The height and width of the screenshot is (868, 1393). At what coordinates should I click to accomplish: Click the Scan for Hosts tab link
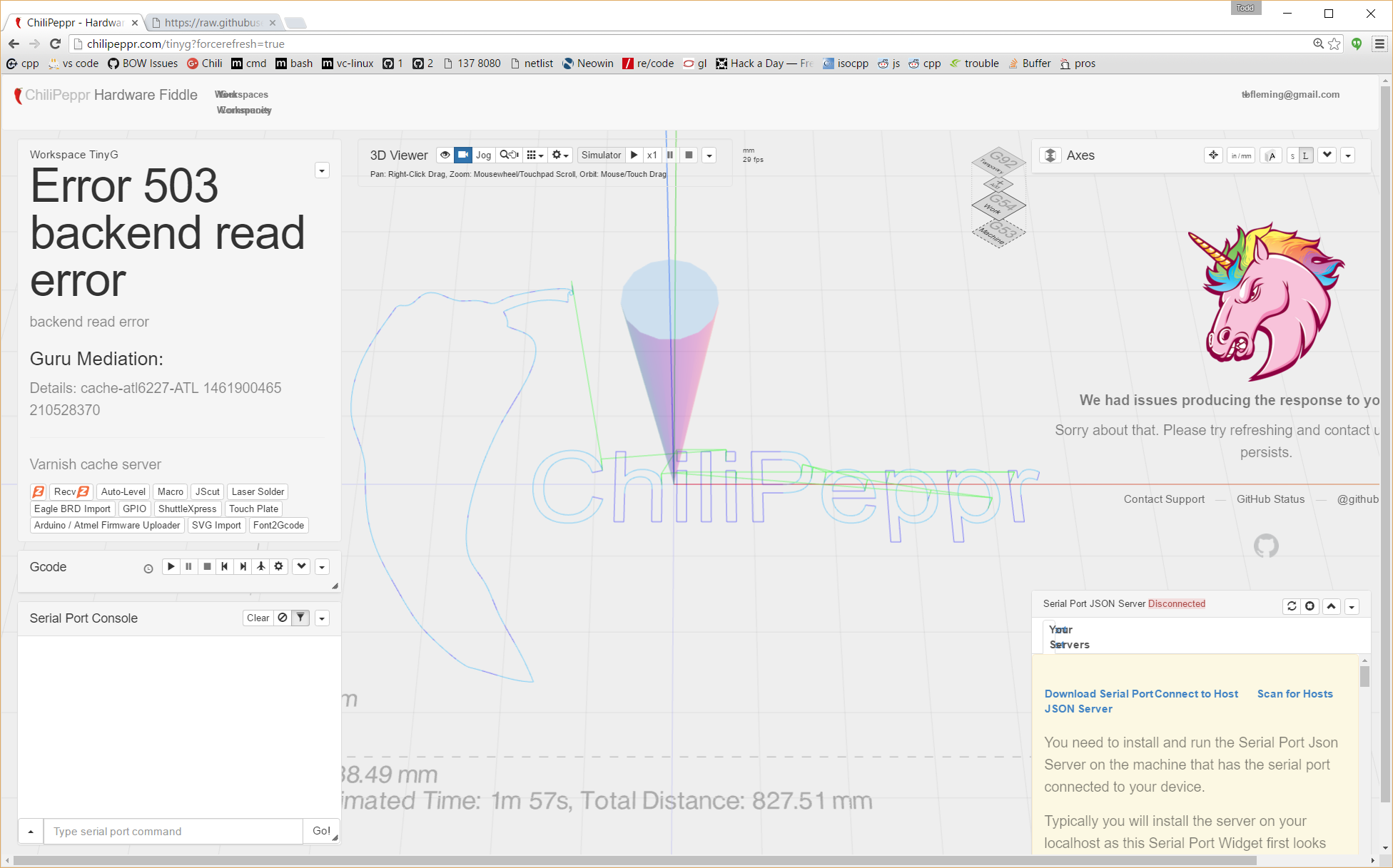pos(1295,694)
